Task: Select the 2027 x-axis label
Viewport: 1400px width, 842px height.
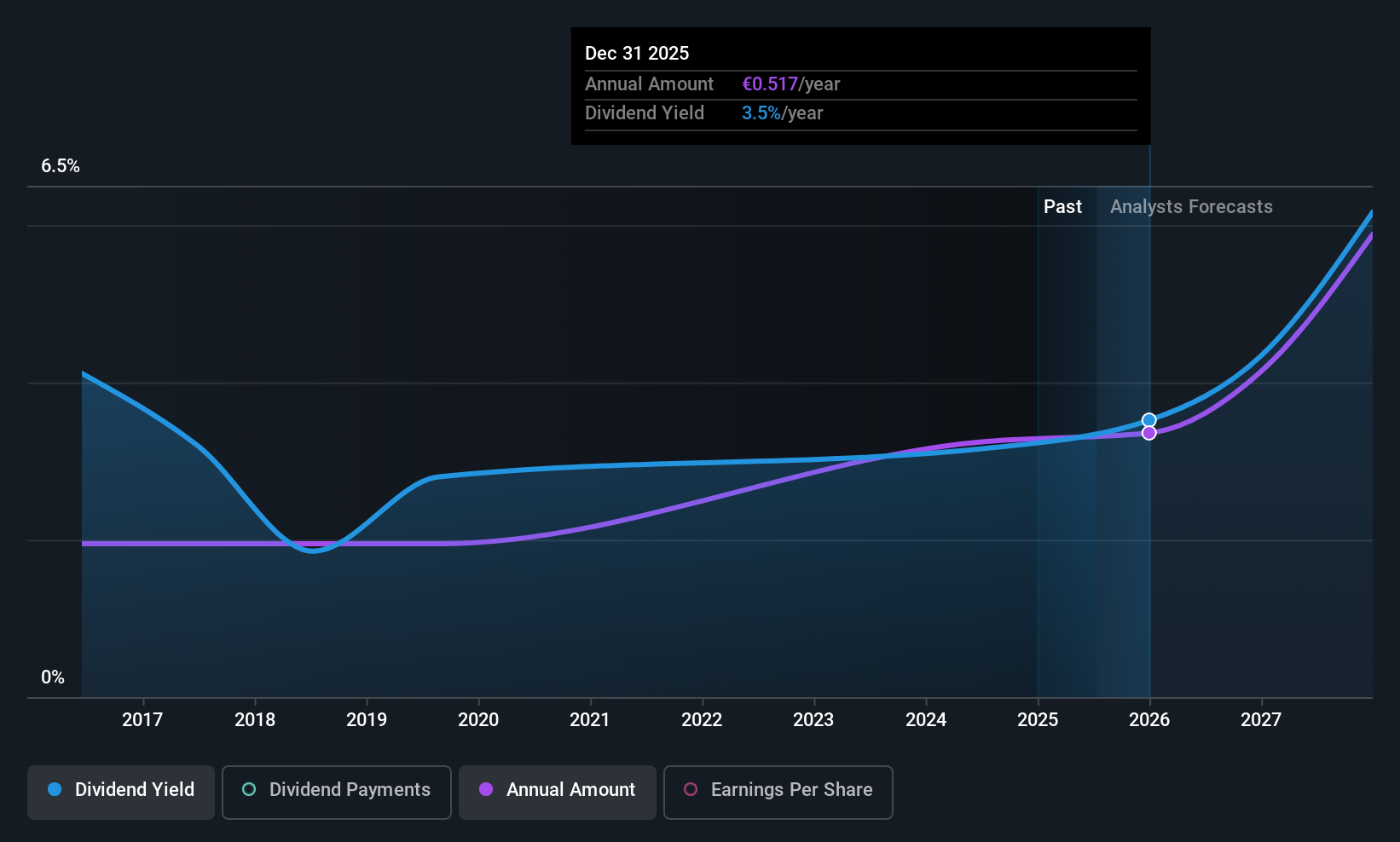Action: [1261, 720]
